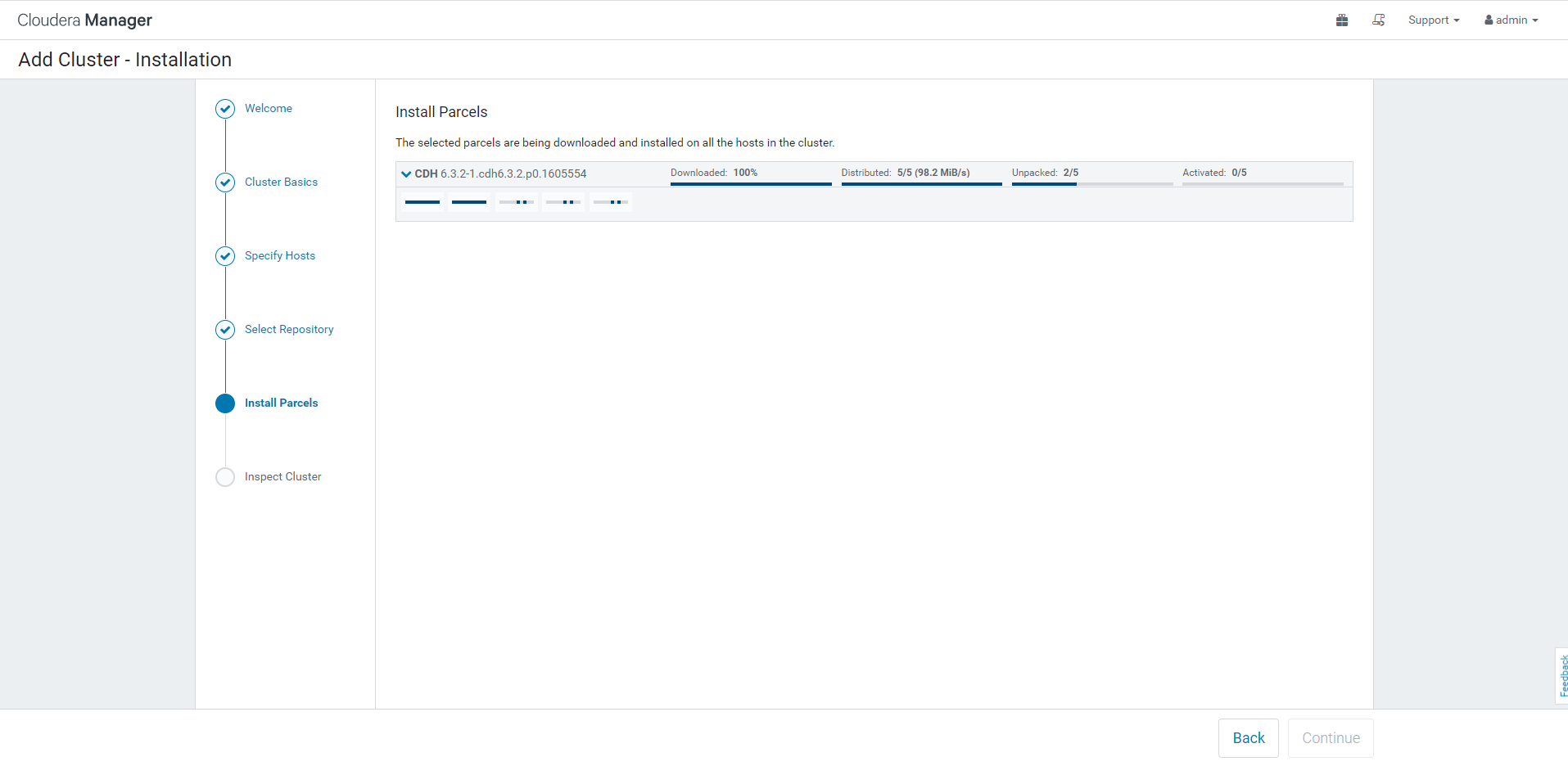Go to the Specify Hosts wizard step
Viewport: 1568px width, 766px height.
[279, 256]
